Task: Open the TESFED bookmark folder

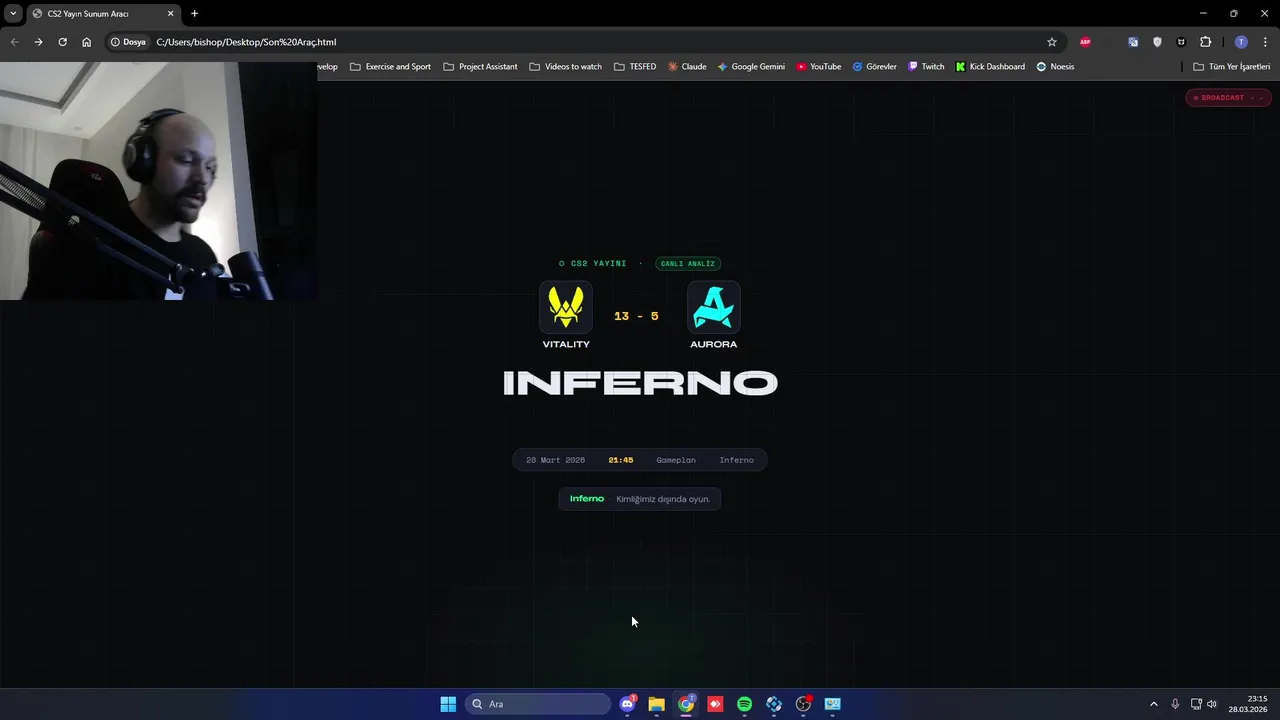Action: [x=635, y=67]
